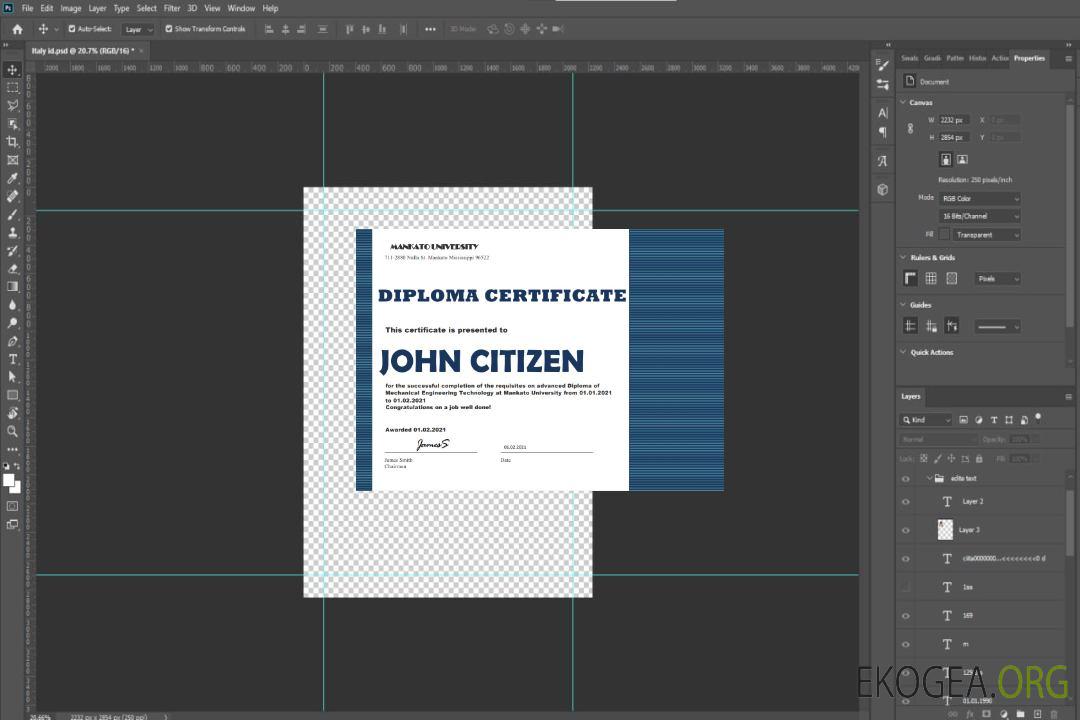The image size is (1080, 720).
Task: Select Layer 3 thumbnail
Action: click(x=945, y=530)
